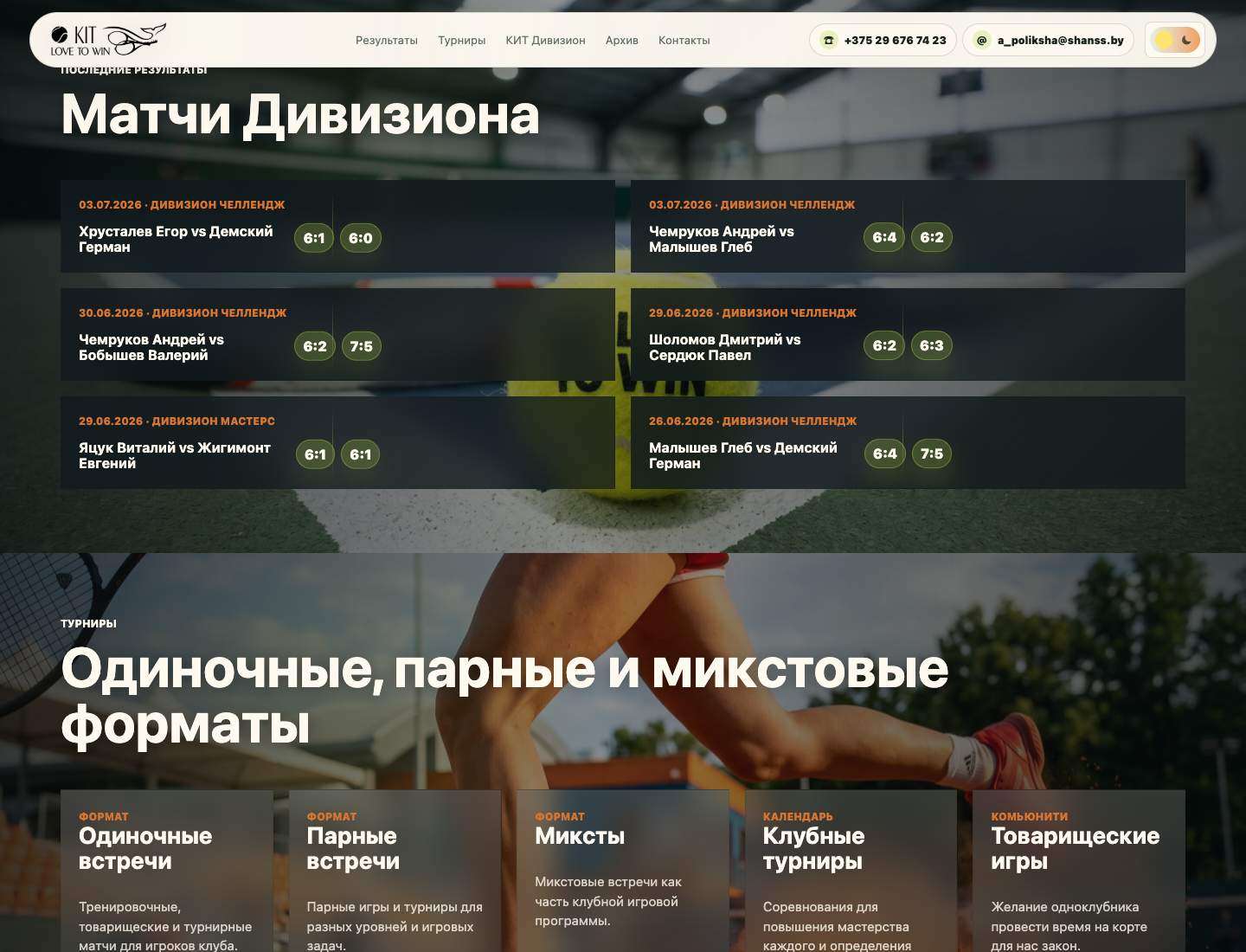This screenshot has width=1246, height=952.
Task: Open Яцук Виталий vs Жигимонт Евгений match
Action: 337,443
